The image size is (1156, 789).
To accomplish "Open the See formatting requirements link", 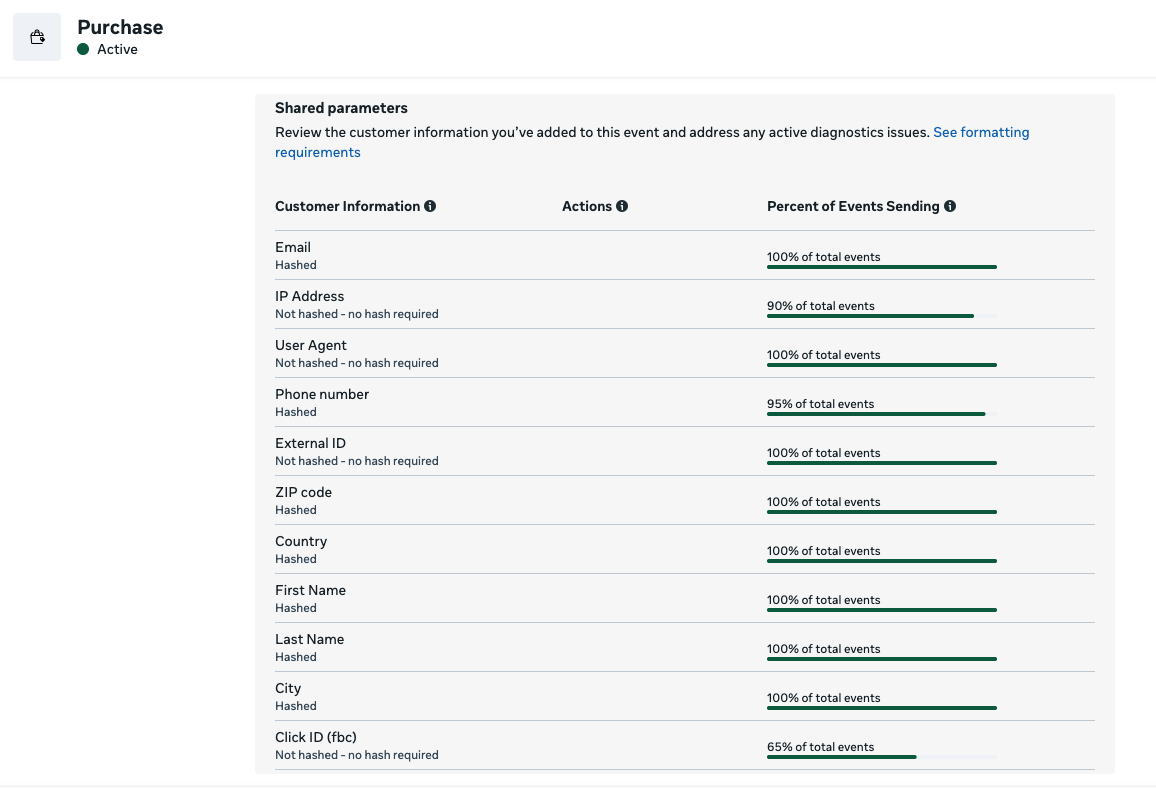I will pyautogui.click(x=980, y=132).
